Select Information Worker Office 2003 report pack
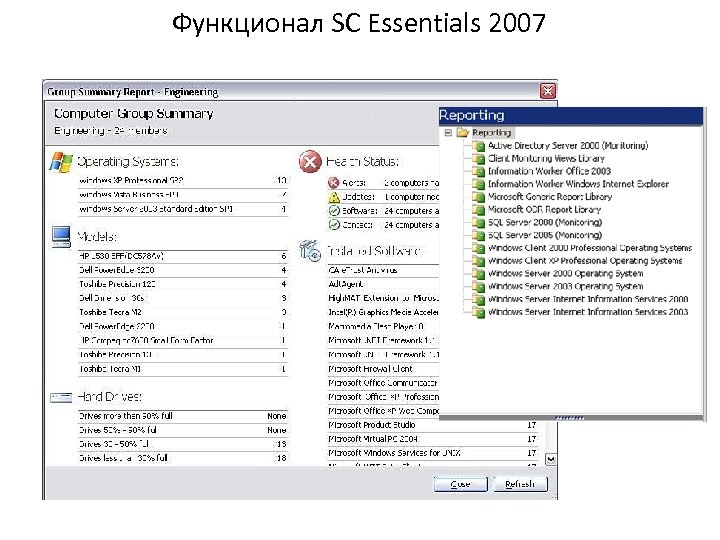Screen dimensions: 720x540 click(549, 171)
